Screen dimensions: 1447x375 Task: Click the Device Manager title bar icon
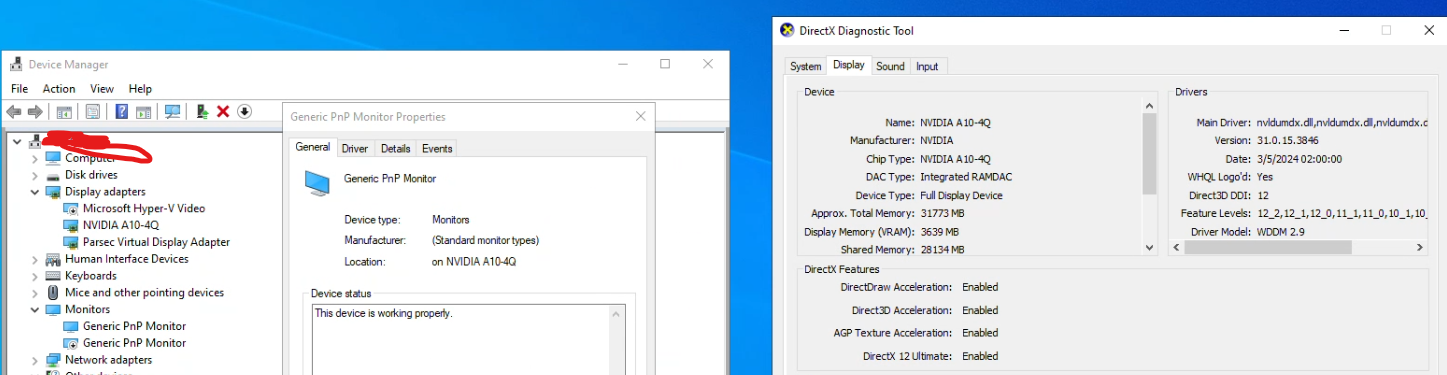pos(17,64)
